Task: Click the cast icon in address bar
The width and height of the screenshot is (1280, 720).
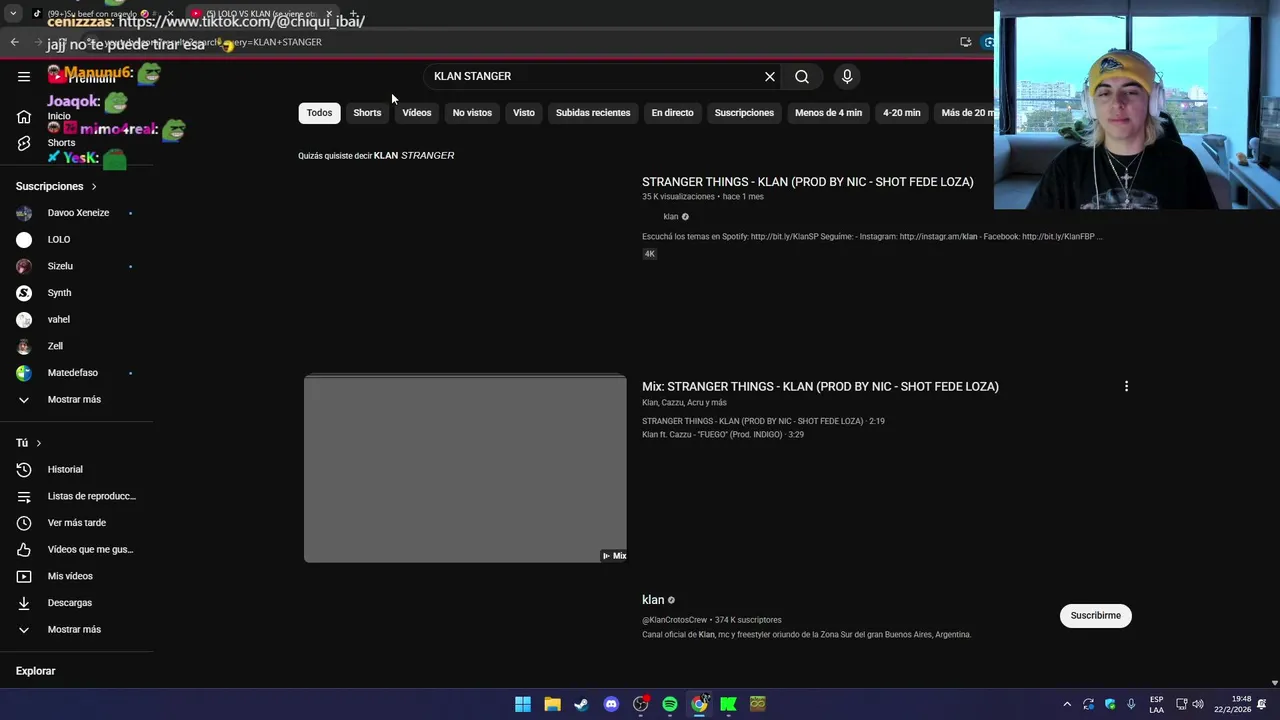Action: tap(965, 42)
